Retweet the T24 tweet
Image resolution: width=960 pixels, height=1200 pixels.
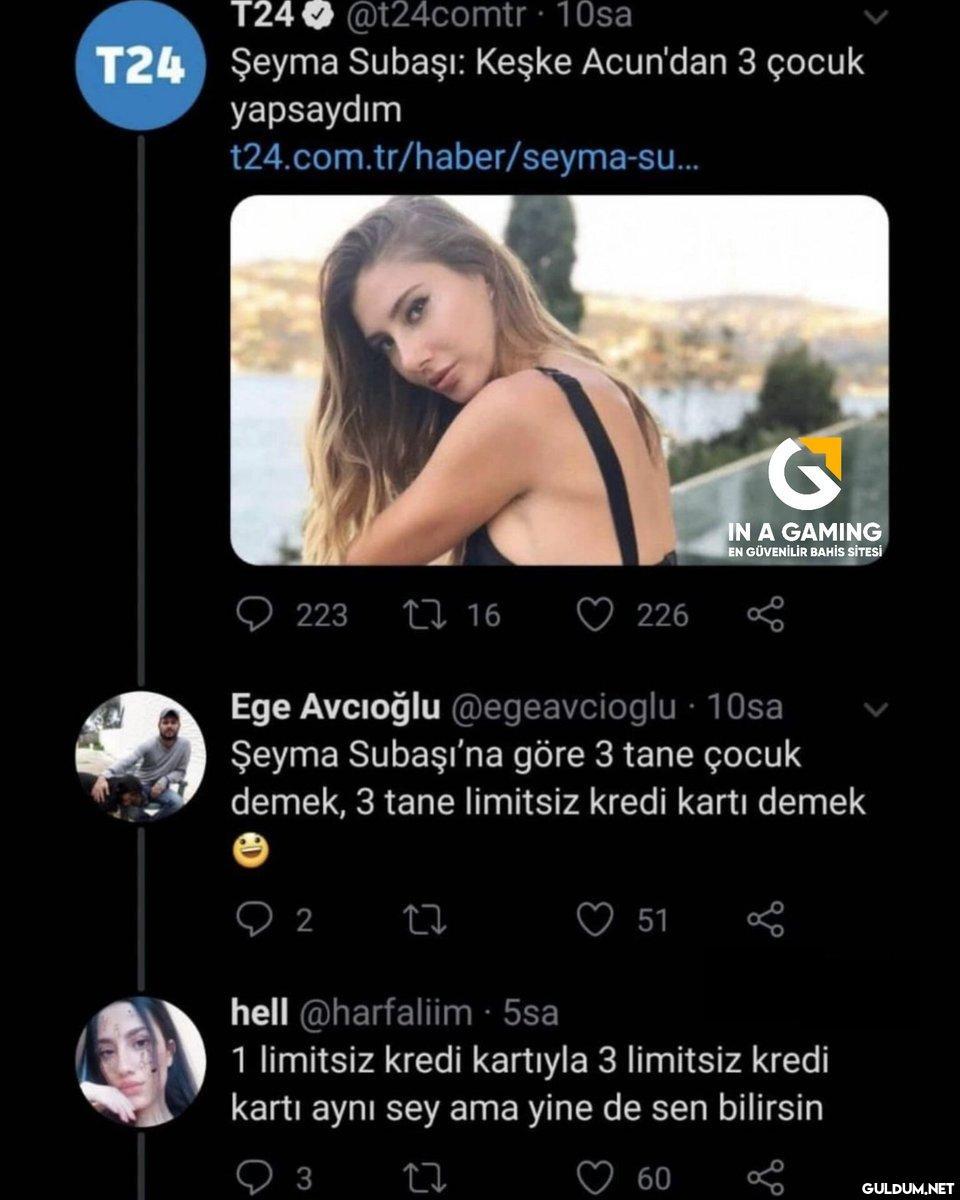428,614
